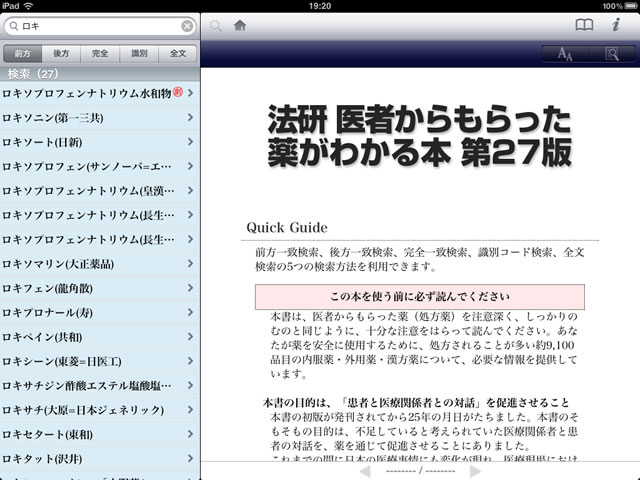
Task: Open the book icon in the toolbar
Action: 584,25
